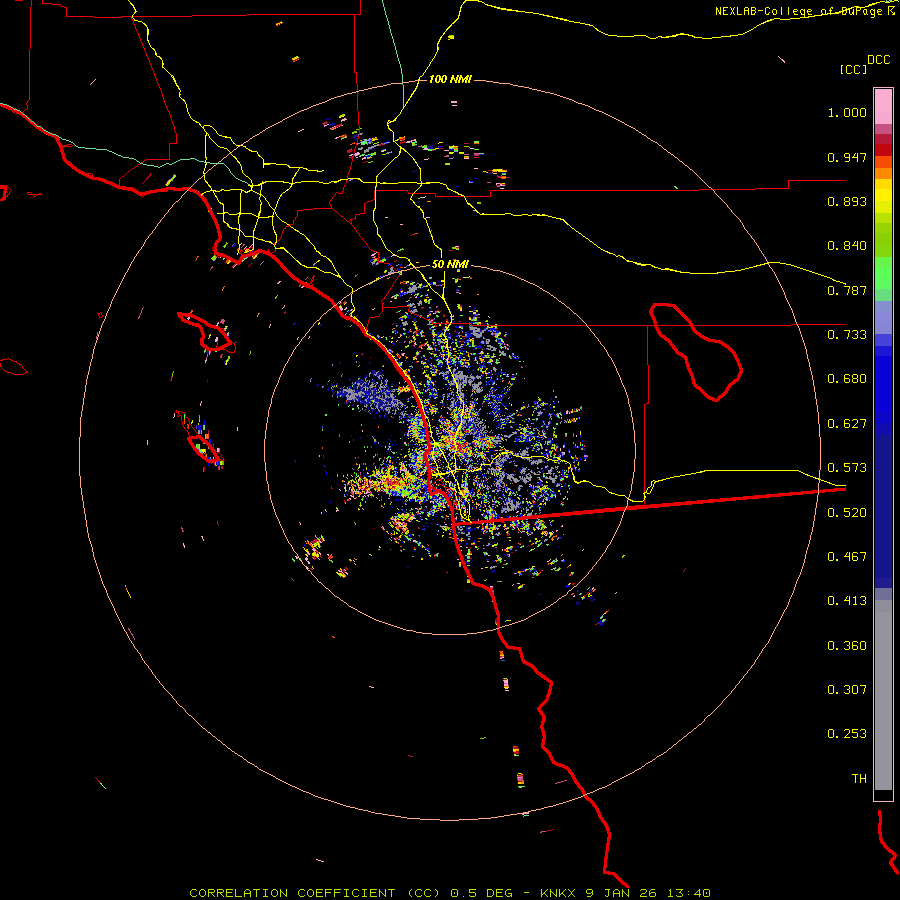Image resolution: width=900 pixels, height=900 pixels.
Task: Click the 50 NMI range ring label
Action: [x=450, y=265]
